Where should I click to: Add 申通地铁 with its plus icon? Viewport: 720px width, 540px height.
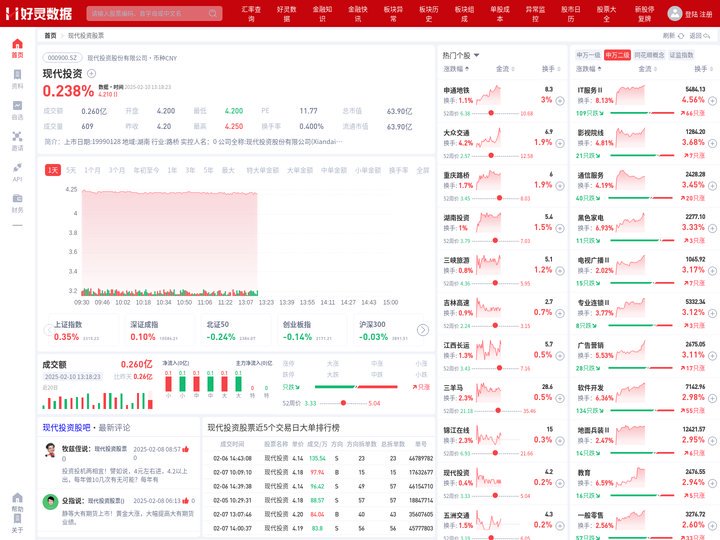(x=560, y=101)
